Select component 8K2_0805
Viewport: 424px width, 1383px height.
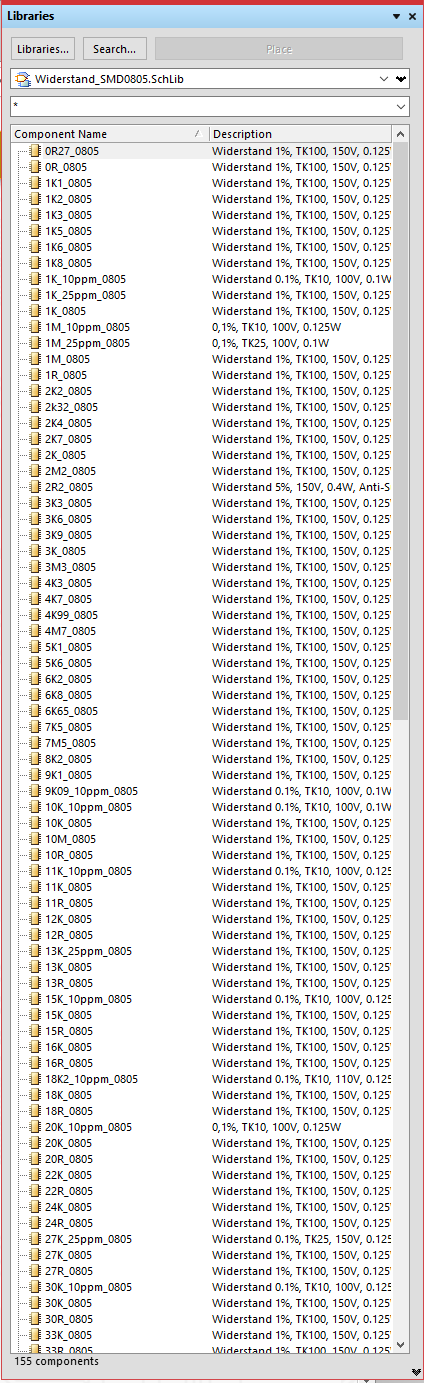tap(68, 759)
